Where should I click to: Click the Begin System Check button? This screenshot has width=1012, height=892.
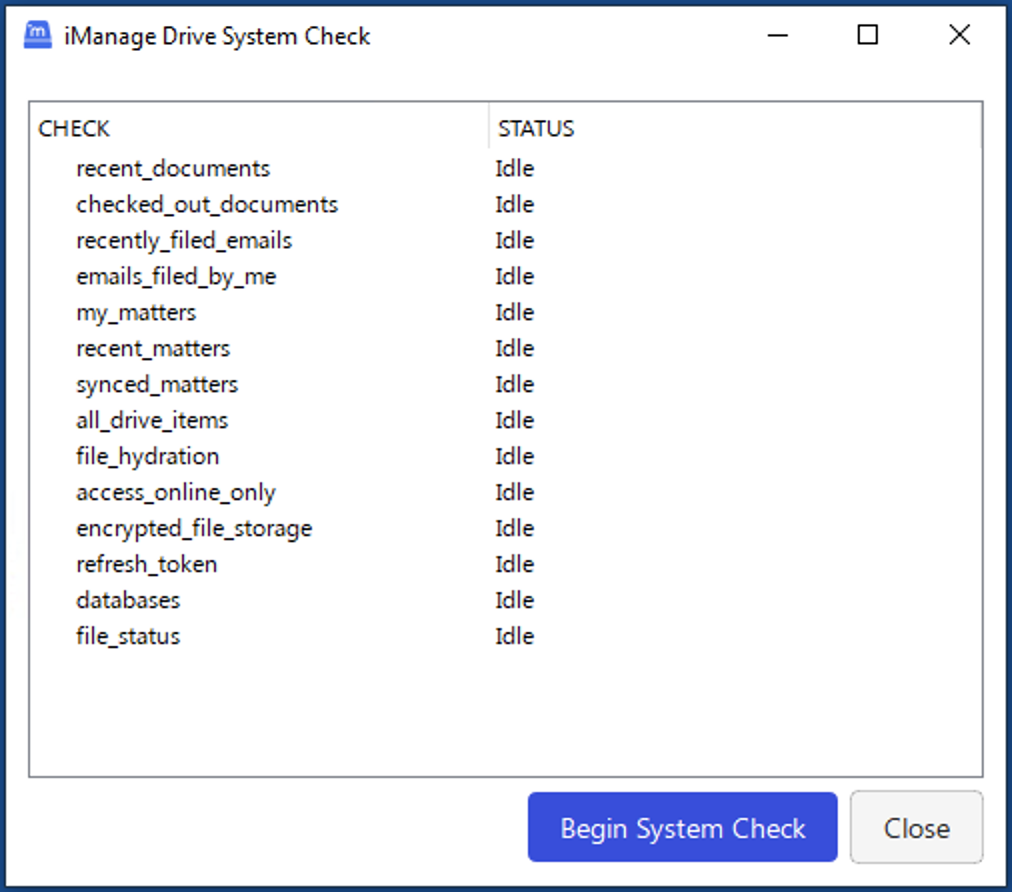coord(682,828)
